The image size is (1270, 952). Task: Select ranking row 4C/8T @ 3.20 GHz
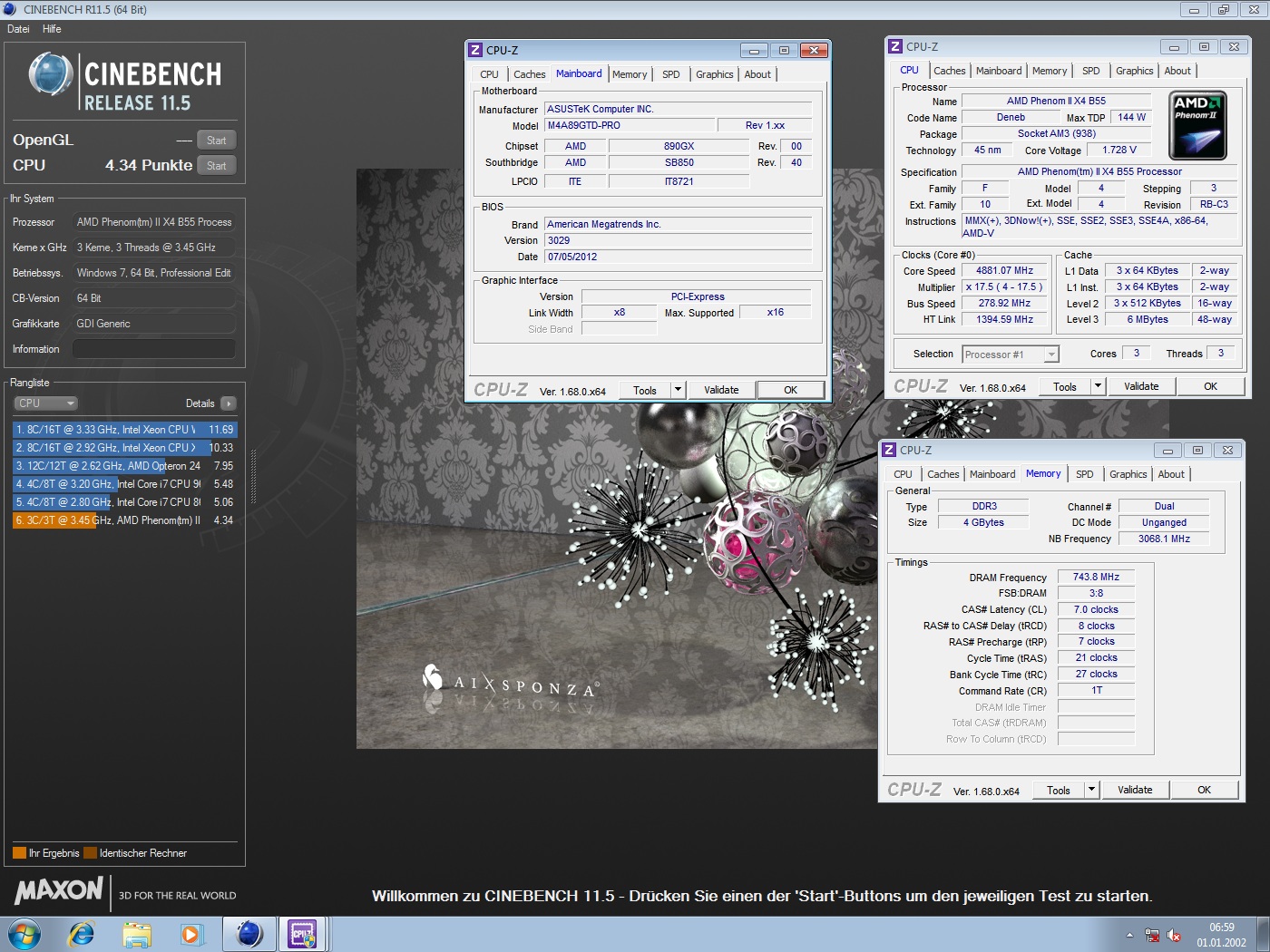(x=124, y=484)
